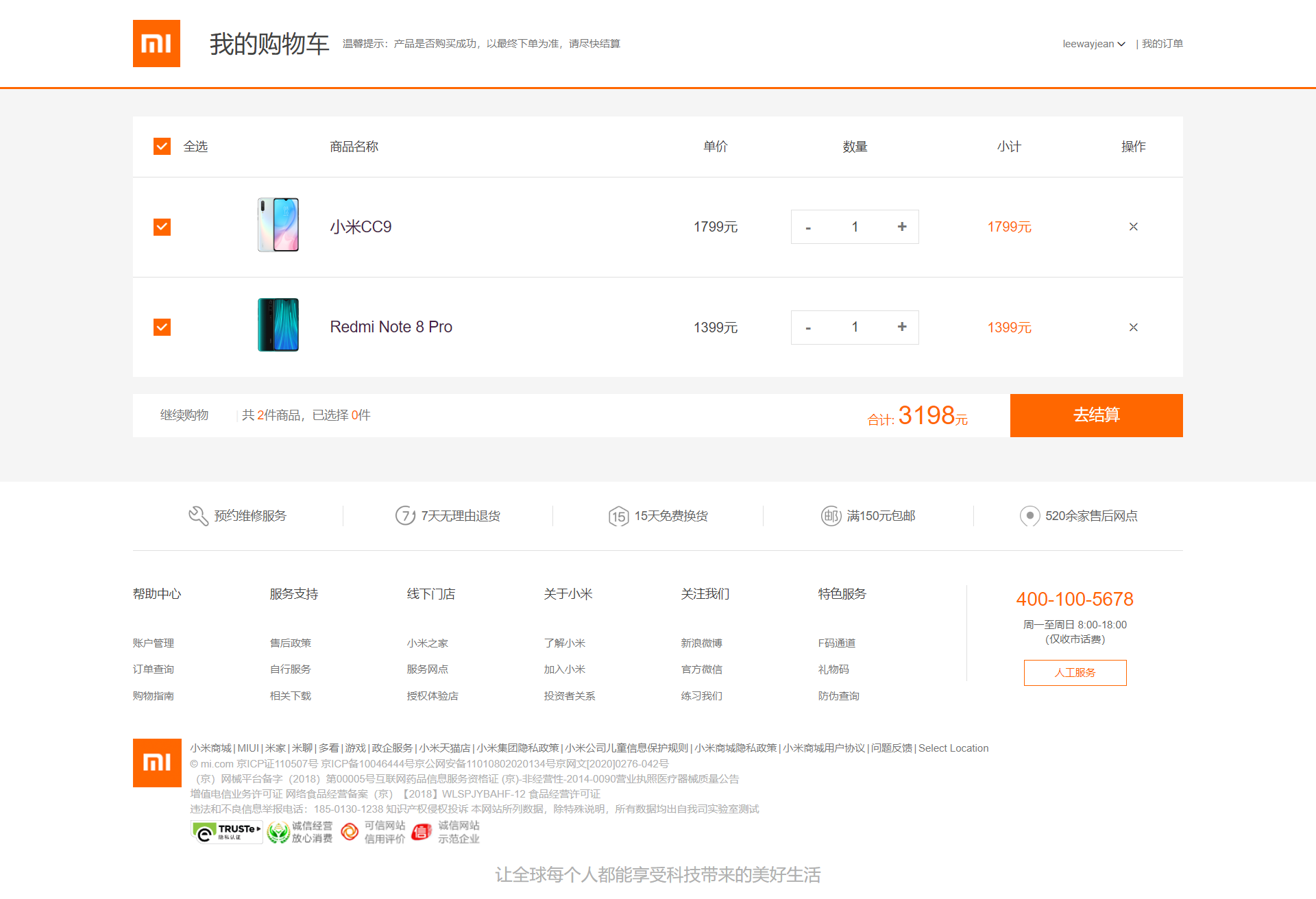1316x899 pixels.
Task: Toggle the 全选 select-all checkbox
Action: coord(162,146)
